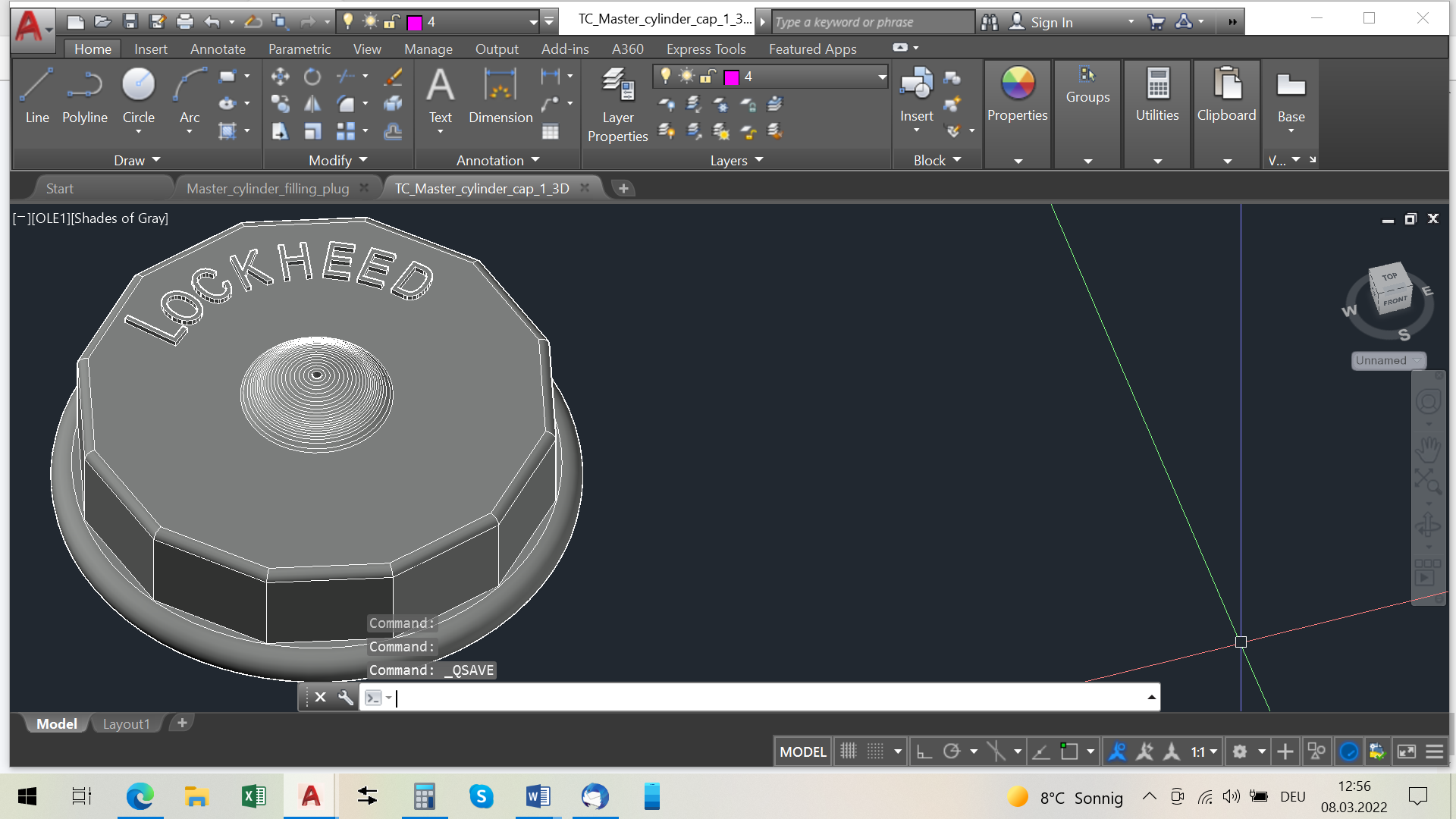1456x819 pixels.
Task: Open the Text annotation tool
Action: coord(440,95)
